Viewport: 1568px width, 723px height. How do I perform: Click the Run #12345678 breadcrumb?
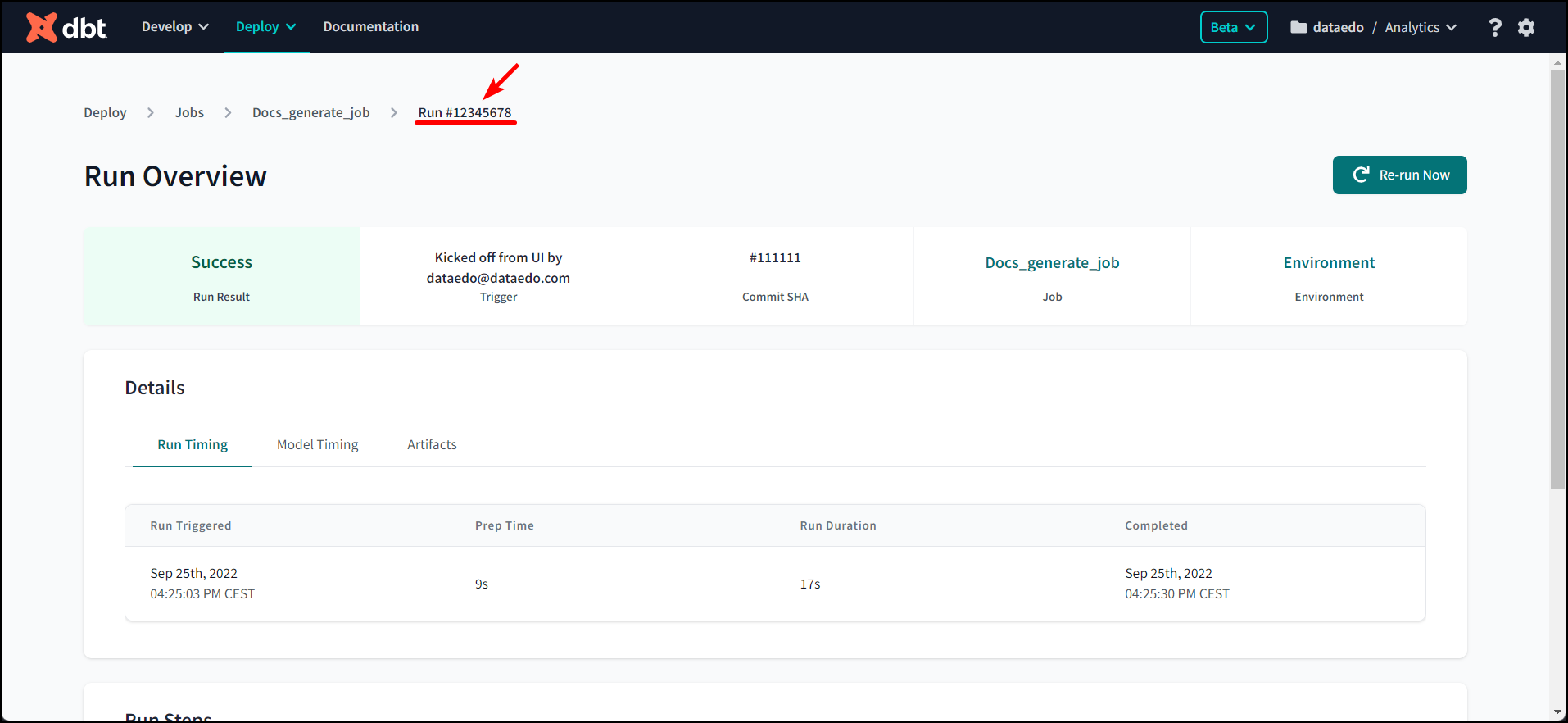pos(465,112)
